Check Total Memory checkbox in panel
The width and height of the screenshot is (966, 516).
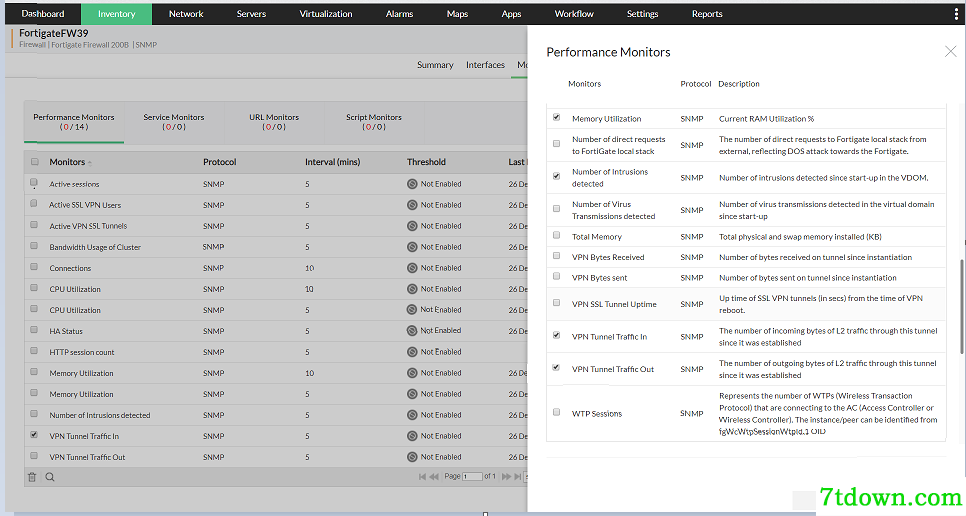(556, 235)
